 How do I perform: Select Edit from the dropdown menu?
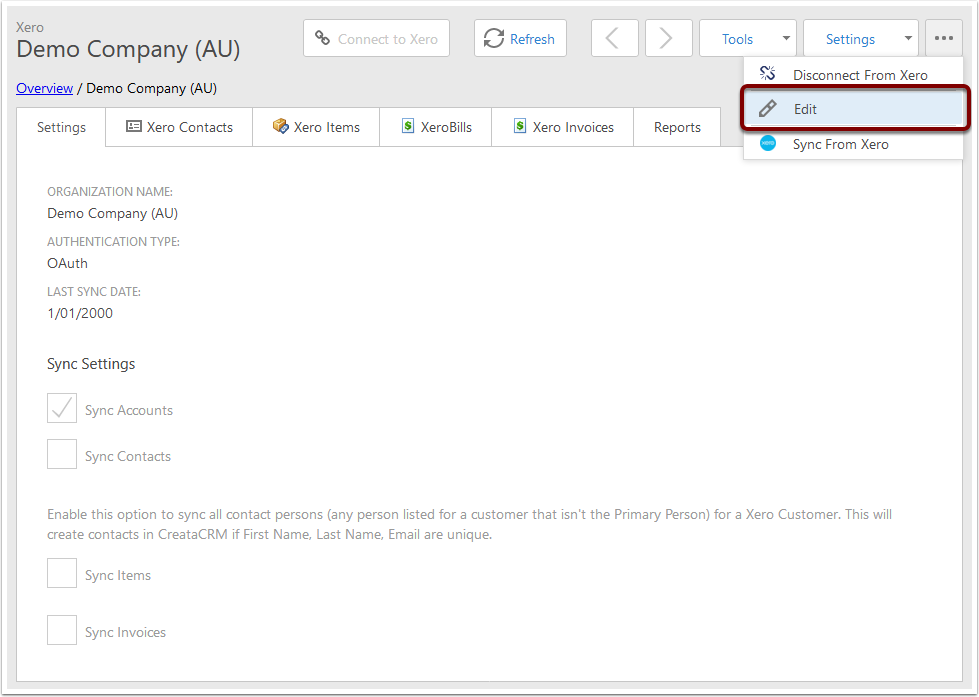point(853,109)
